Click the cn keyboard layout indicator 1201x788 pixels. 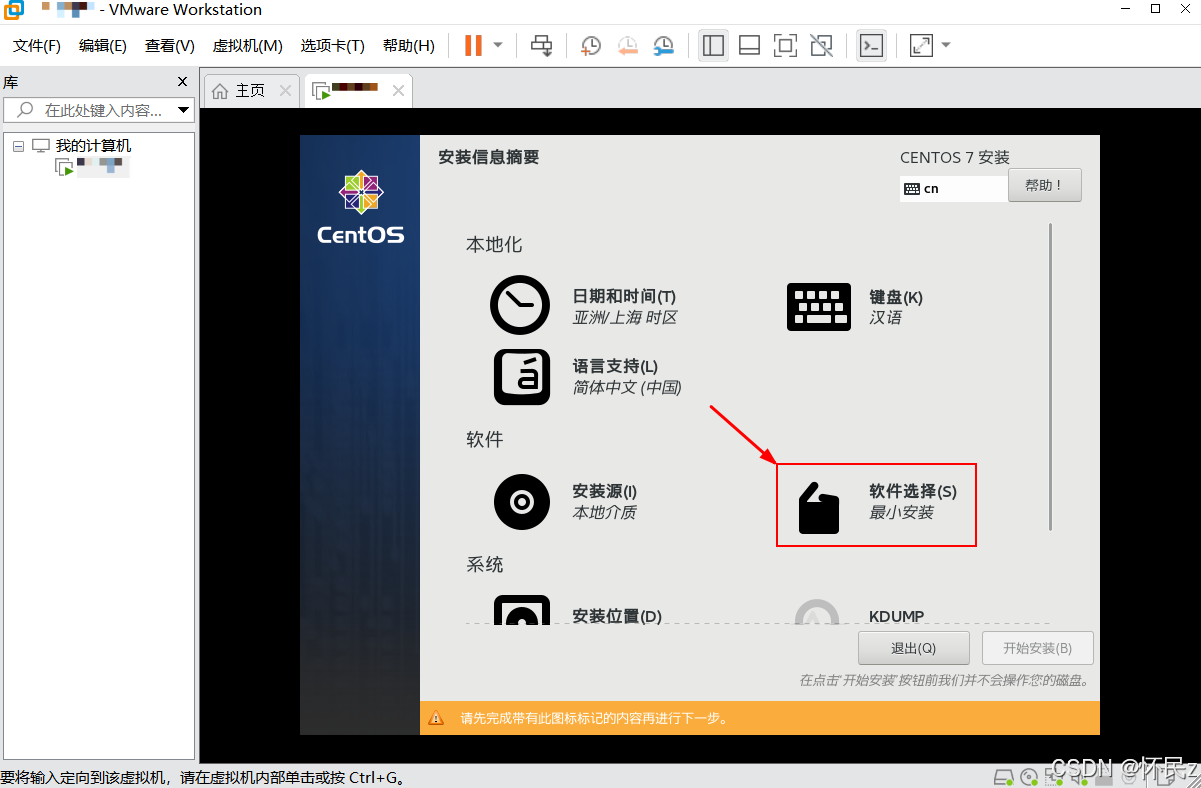click(953, 188)
